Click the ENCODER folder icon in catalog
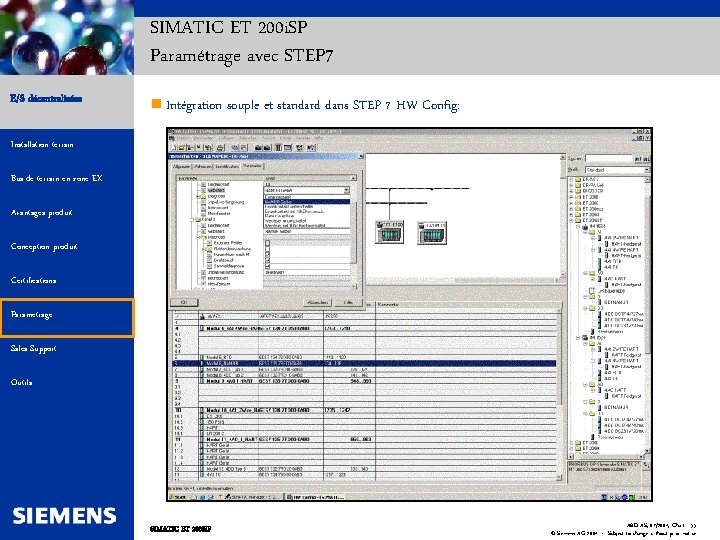This screenshot has height=540, width=720. pos(579,191)
